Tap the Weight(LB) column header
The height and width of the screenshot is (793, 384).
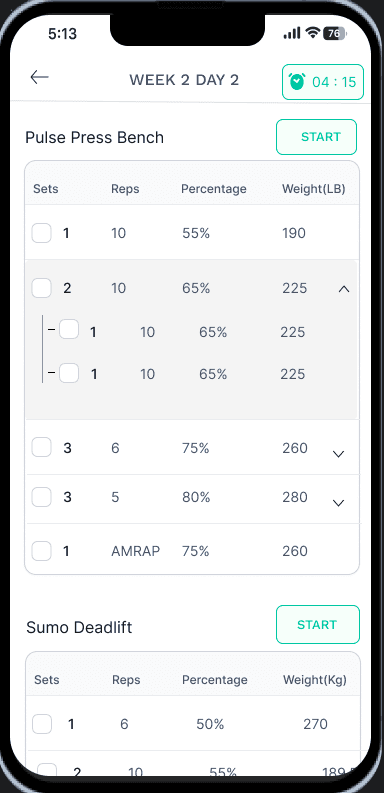click(x=314, y=189)
